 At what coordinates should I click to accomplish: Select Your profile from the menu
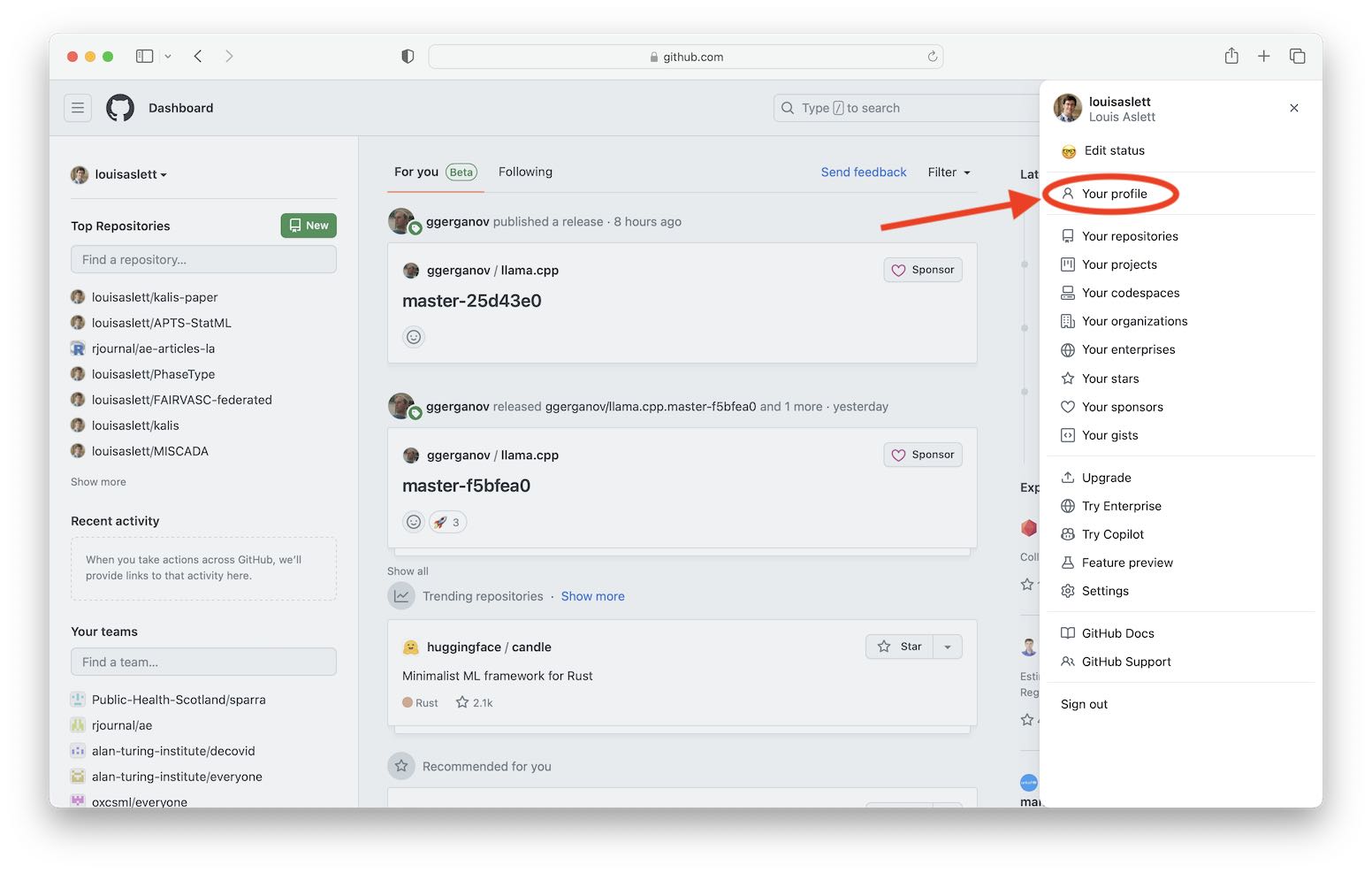(x=1113, y=194)
